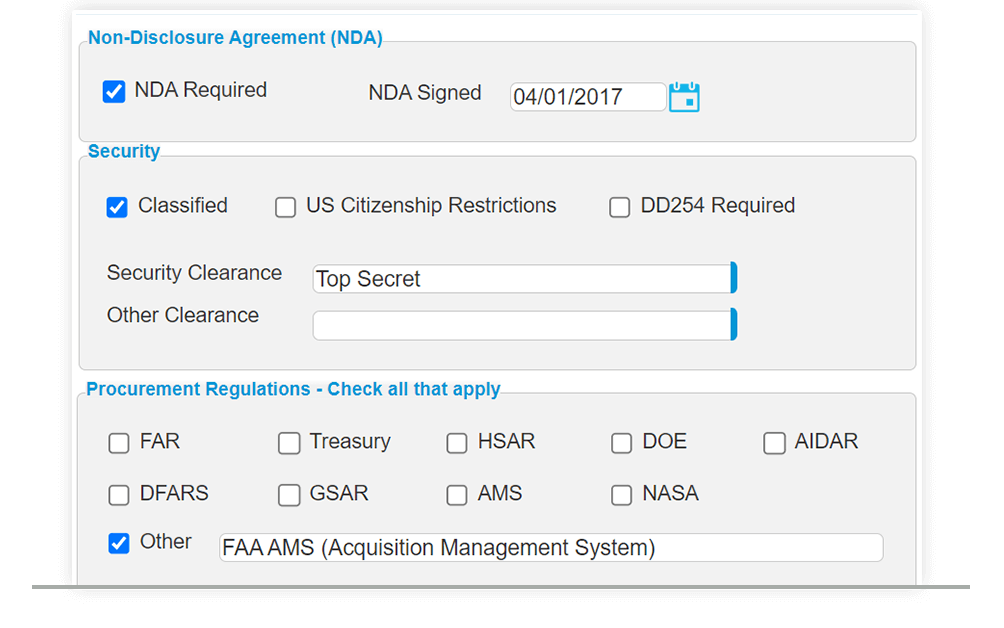Check the NASA regulation box
The height and width of the screenshot is (628, 1004).
click(621, 494)
